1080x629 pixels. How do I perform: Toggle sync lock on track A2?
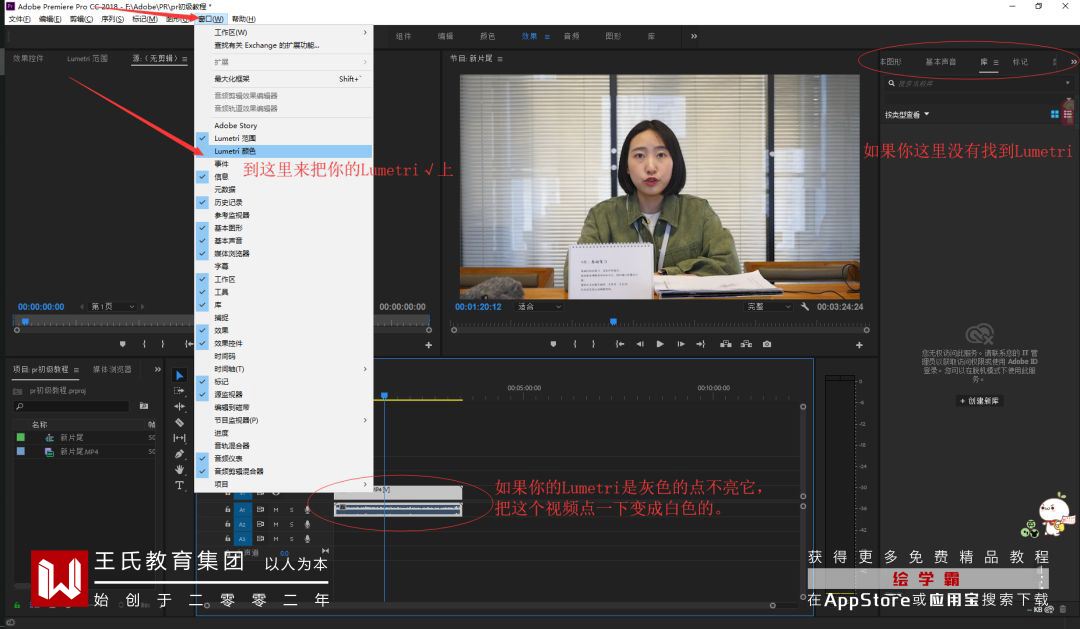[x=260, y=524]
